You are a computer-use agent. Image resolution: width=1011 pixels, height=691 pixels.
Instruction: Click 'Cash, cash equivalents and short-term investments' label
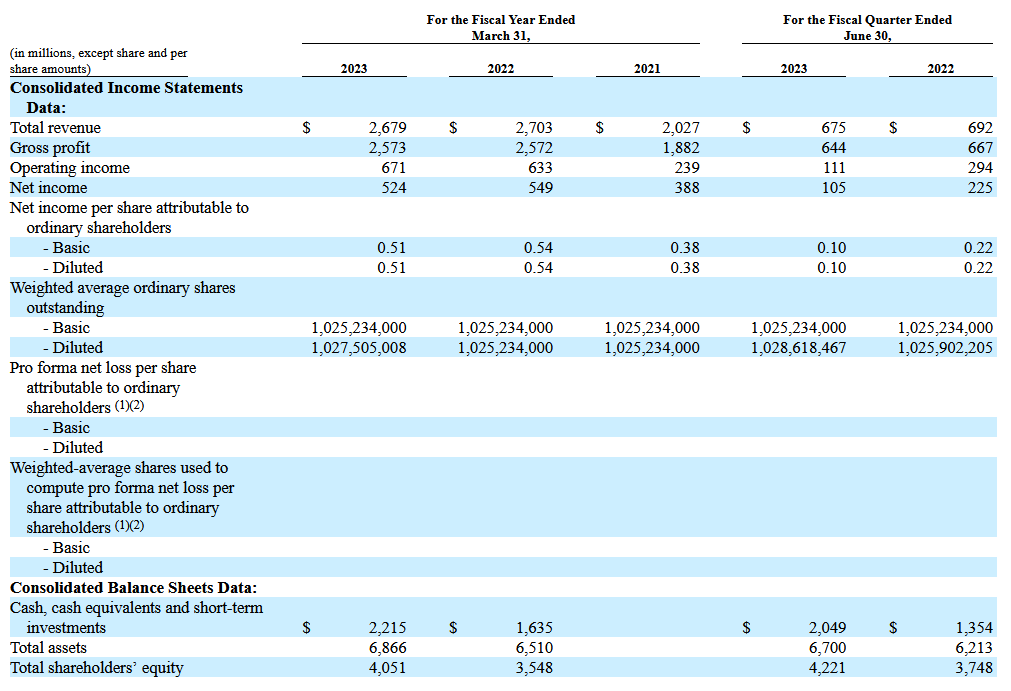[x=136, y=618]
